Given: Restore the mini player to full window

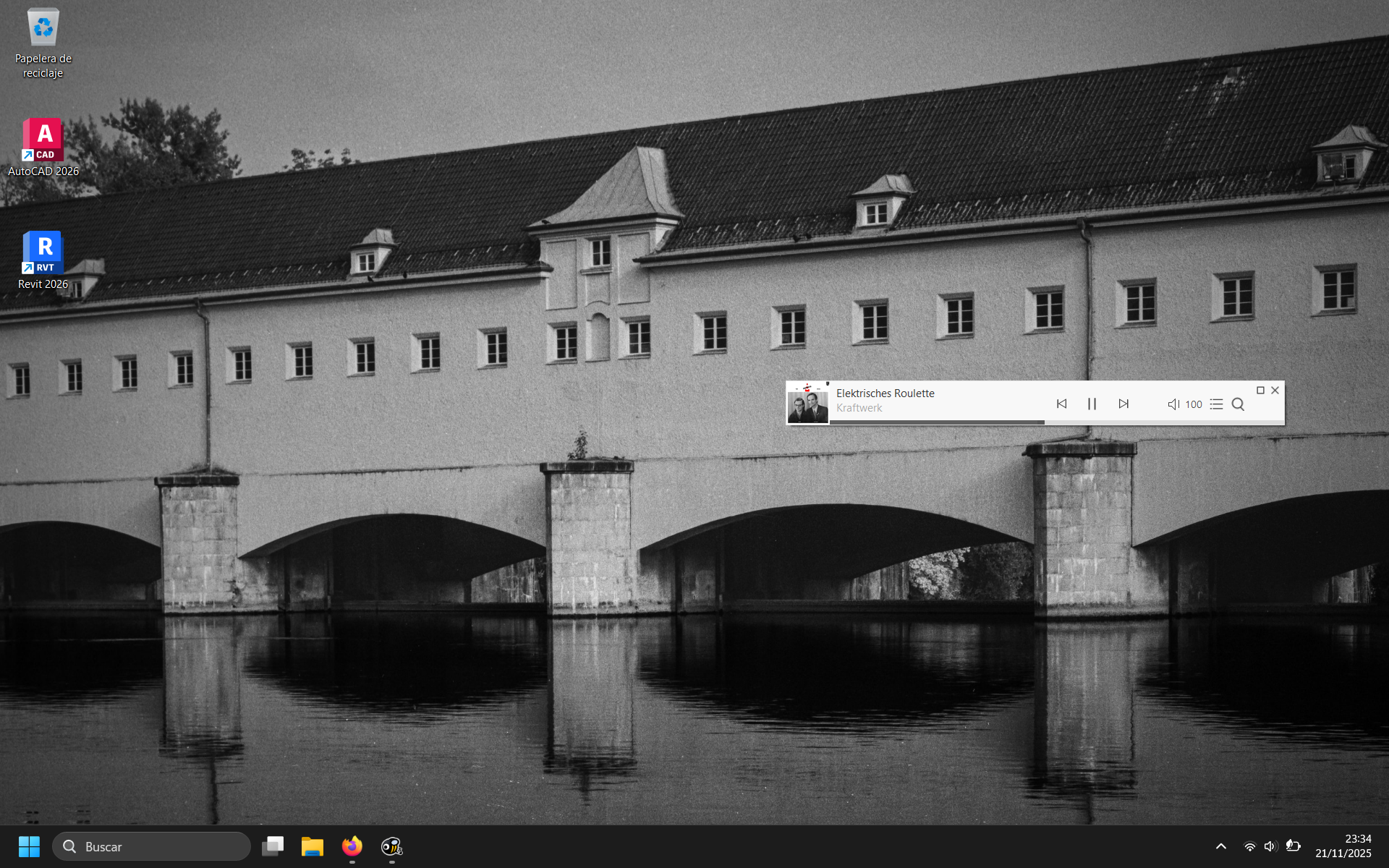Looking at the screenshot, I should (x=1260, y=390).
